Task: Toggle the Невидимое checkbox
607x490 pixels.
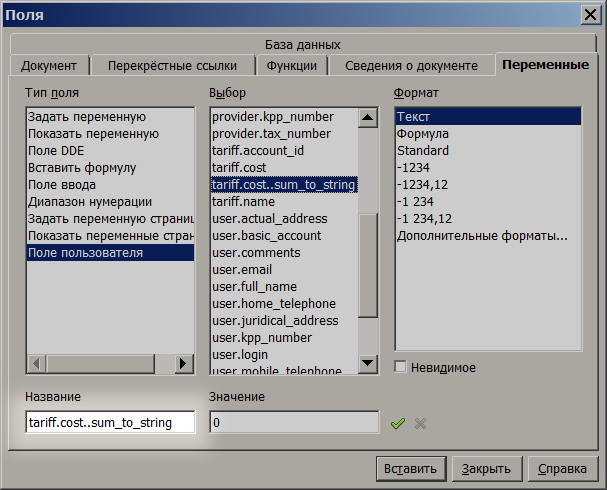Action: point(400,367)
